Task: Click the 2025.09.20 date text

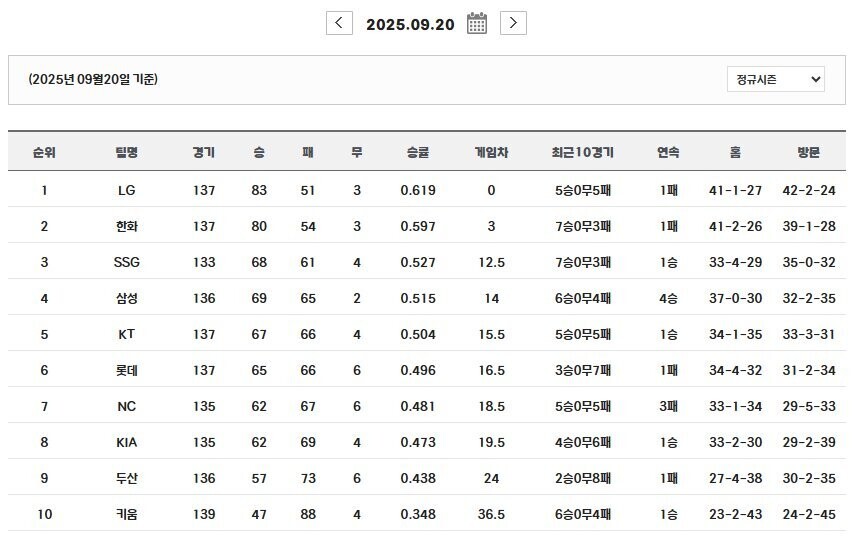Action: (410, 25)
